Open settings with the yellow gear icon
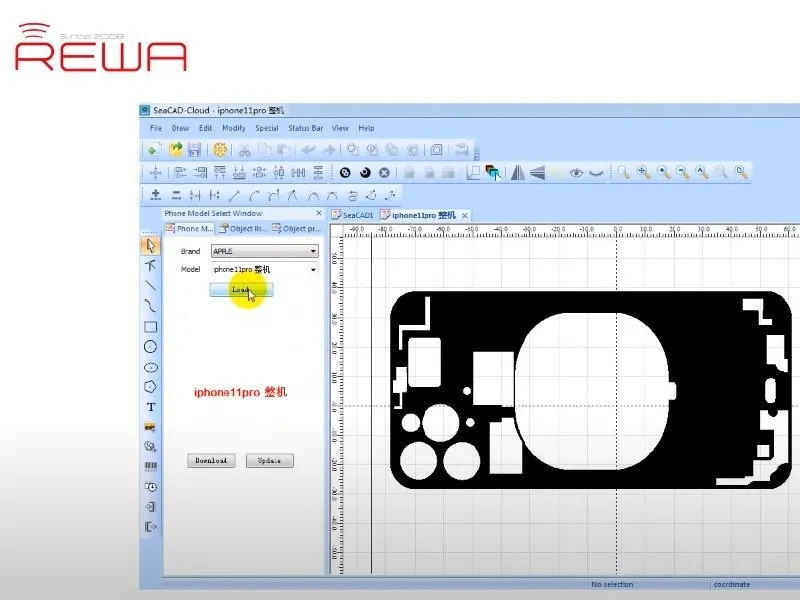This screenshot has width=800, height=600. (220, 149)
